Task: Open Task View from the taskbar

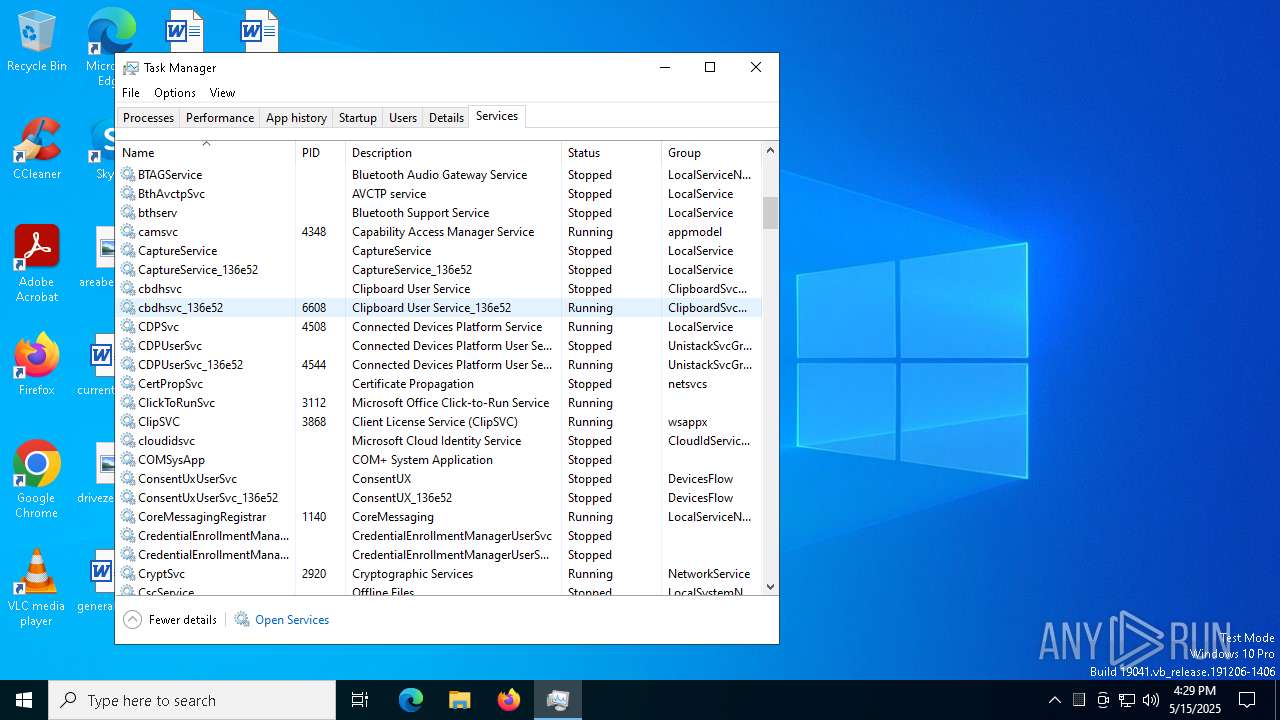Action: point(360,700)
